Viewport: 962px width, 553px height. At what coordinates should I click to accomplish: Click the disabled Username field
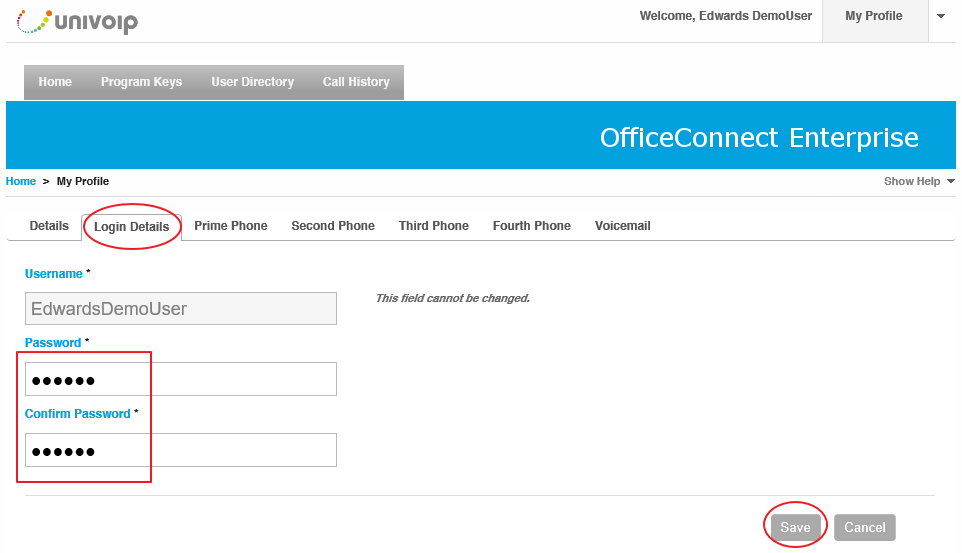[181, 309]
